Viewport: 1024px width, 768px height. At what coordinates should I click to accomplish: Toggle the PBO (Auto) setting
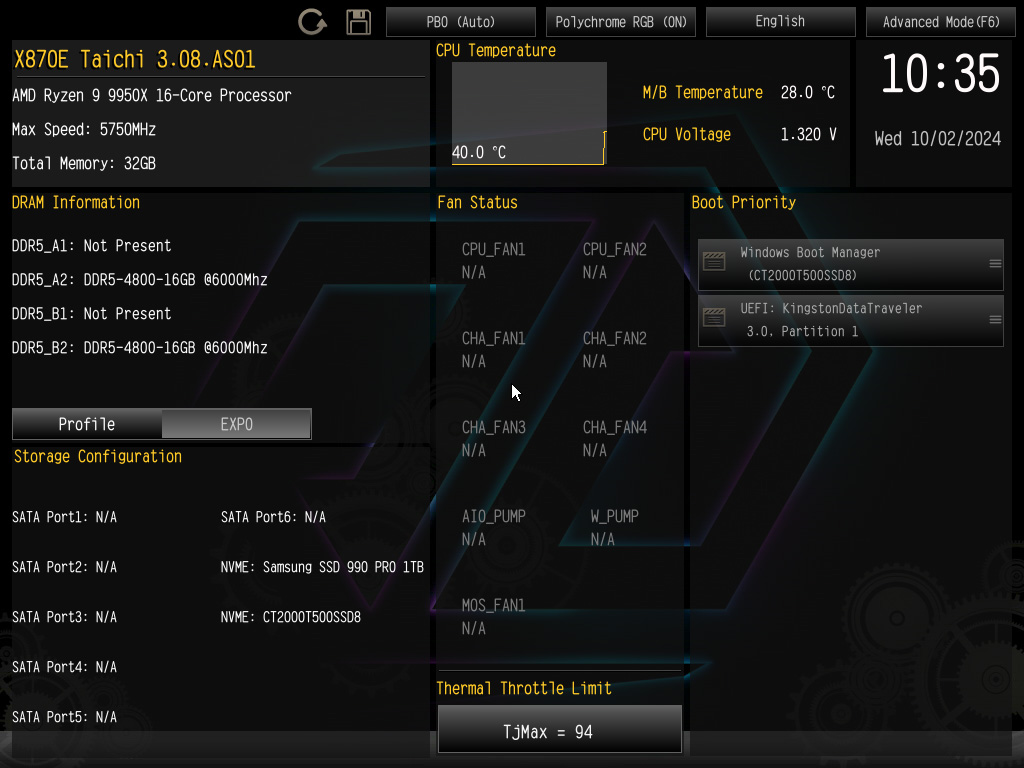pos(461,22)
